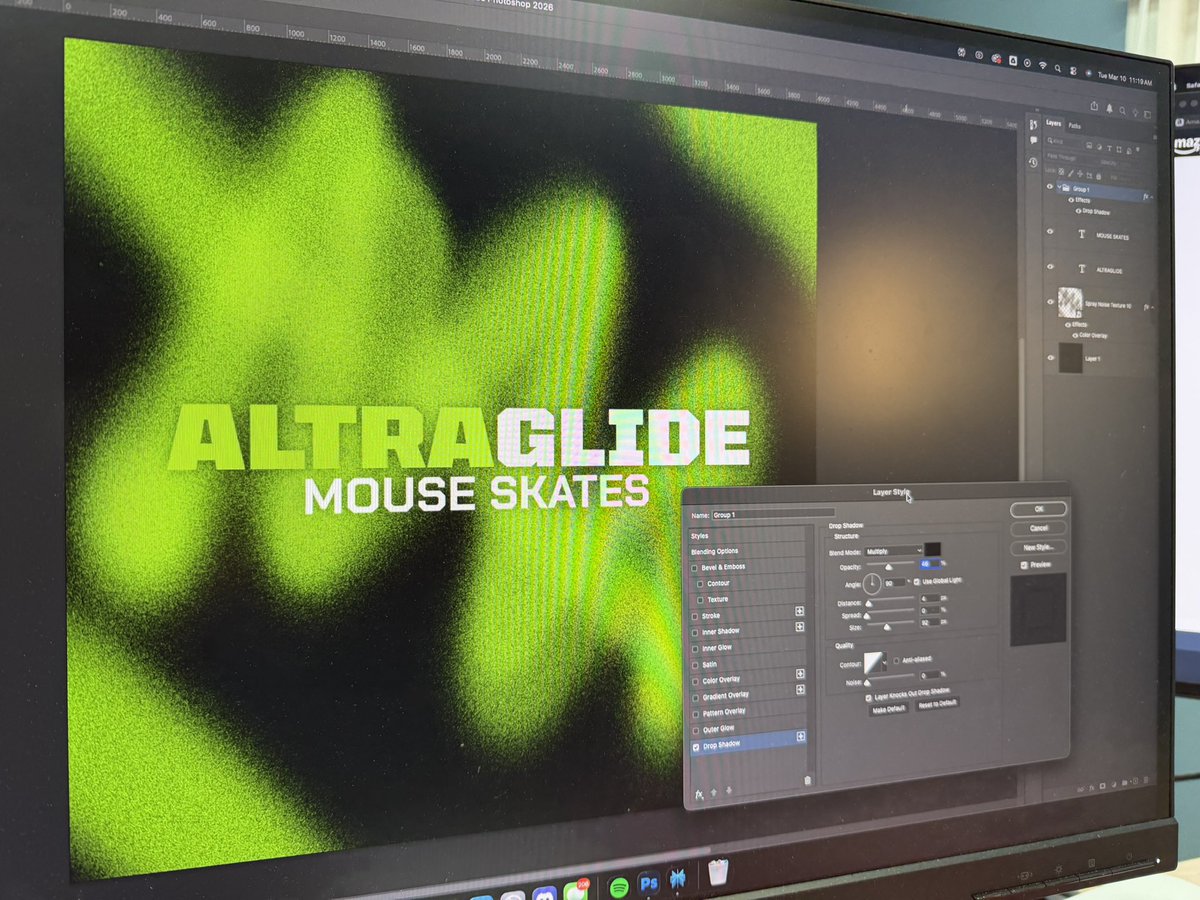Click the Noise slider handle

(867, 682)
